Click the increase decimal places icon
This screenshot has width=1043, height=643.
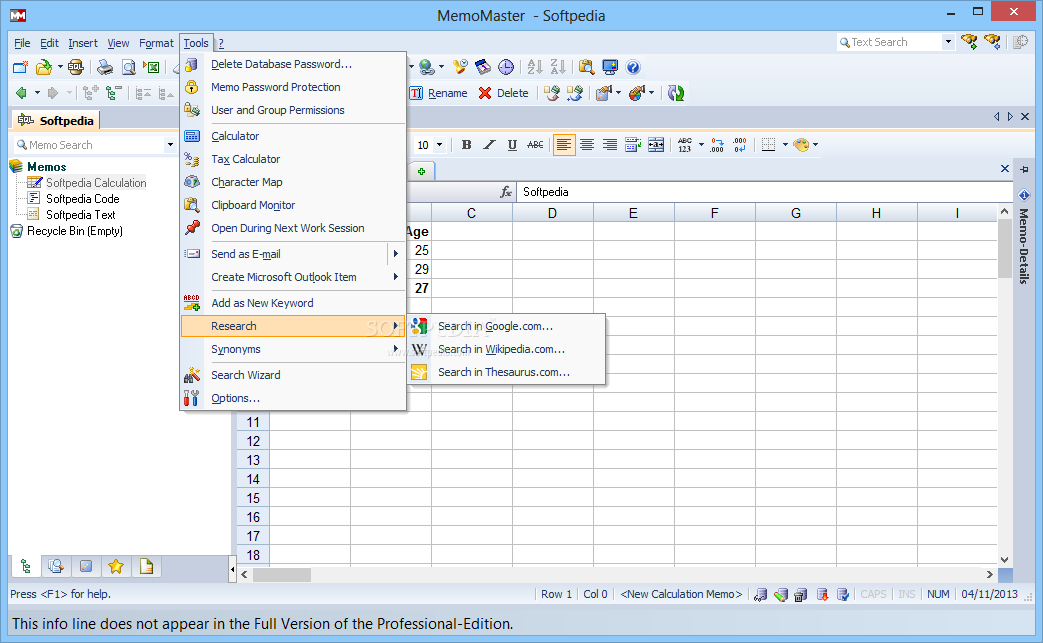point(716,145)
